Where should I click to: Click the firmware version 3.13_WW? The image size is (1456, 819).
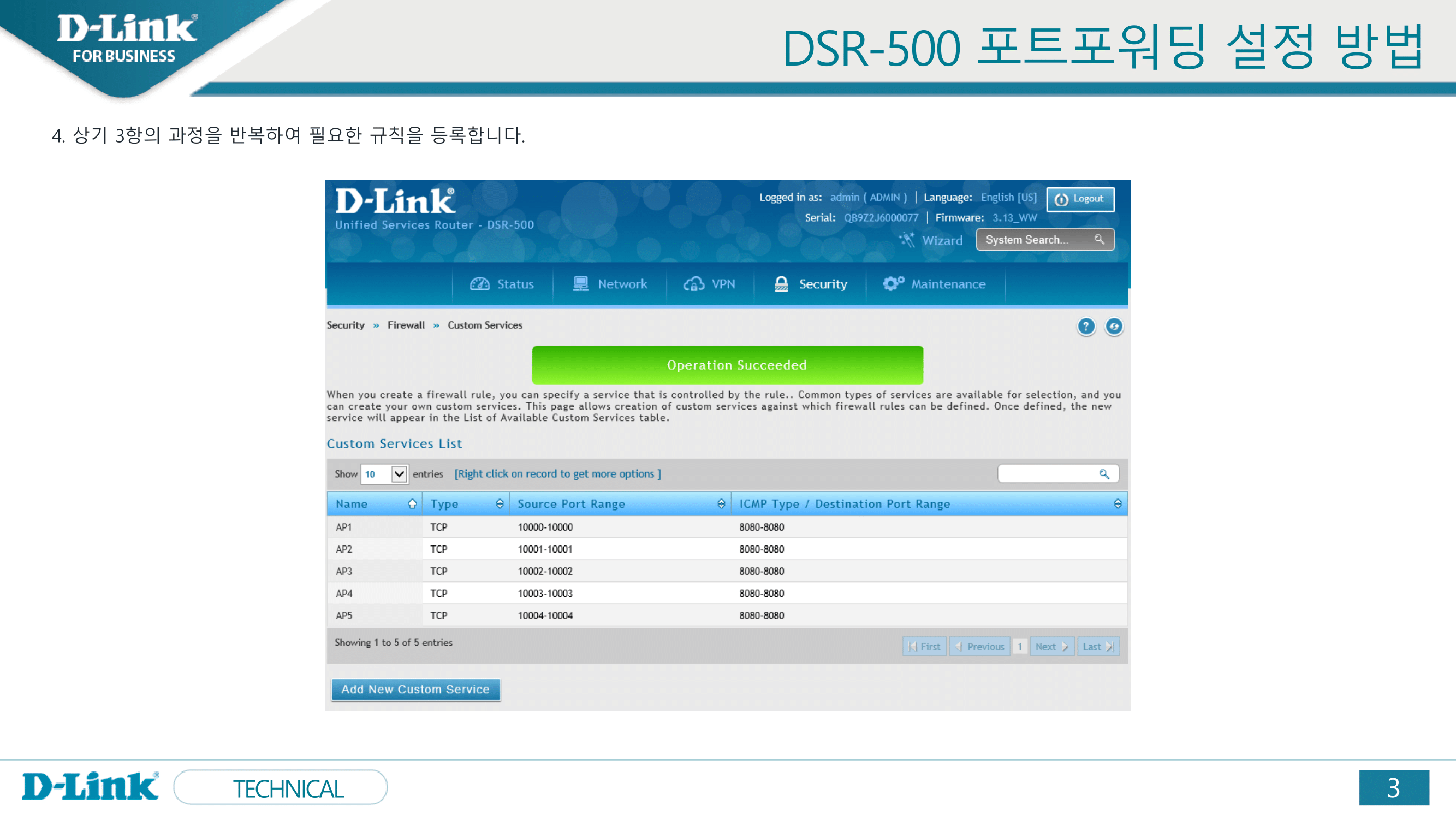(1014, 218)
